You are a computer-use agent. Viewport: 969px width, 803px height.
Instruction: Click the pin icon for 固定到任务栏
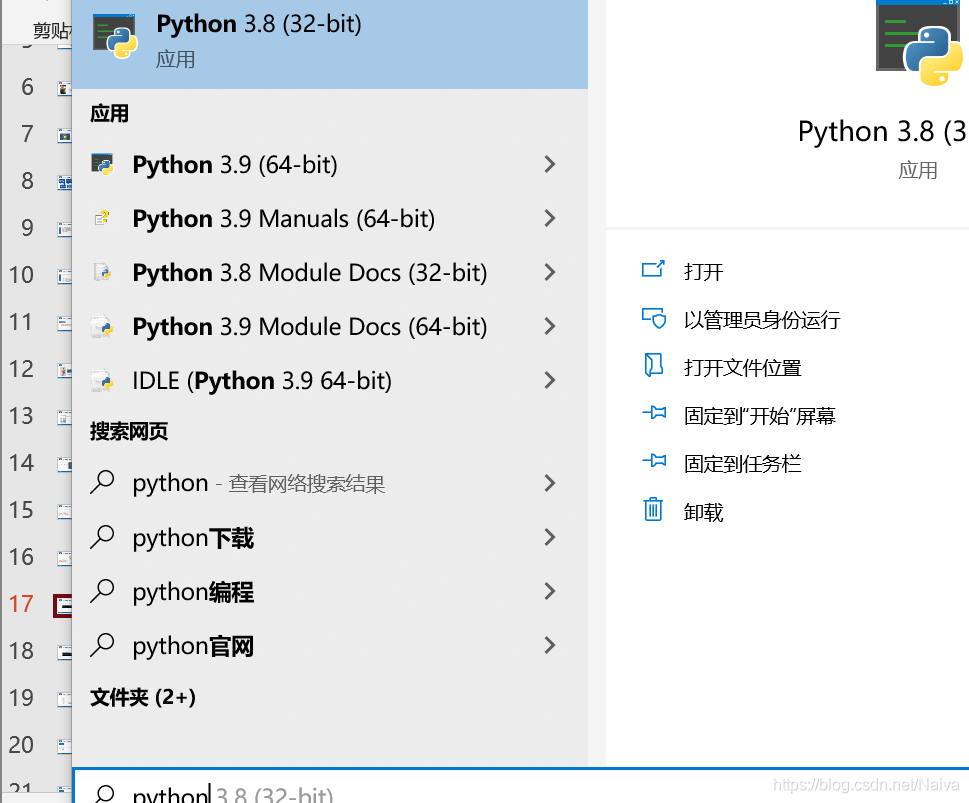[x=654, y=461]
